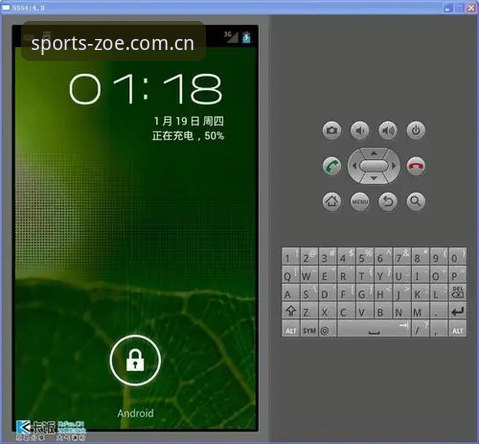Viewport: 479px width, 444px height.
Task: Click the back arrow button
Action: pyautogui.click(x=388, y=201)
